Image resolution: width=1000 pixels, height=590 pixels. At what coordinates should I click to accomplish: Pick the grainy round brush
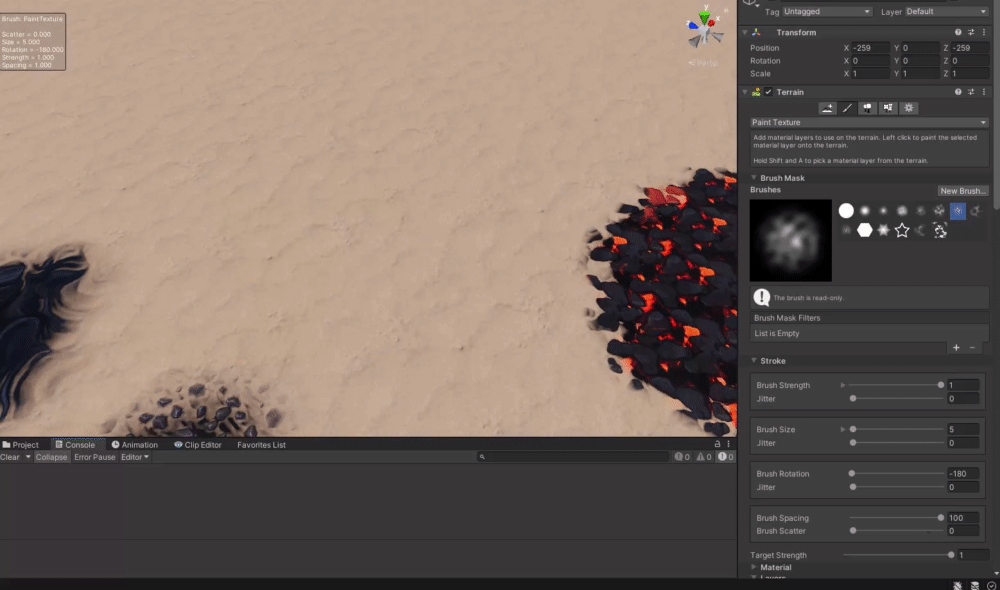coord(902,210)
